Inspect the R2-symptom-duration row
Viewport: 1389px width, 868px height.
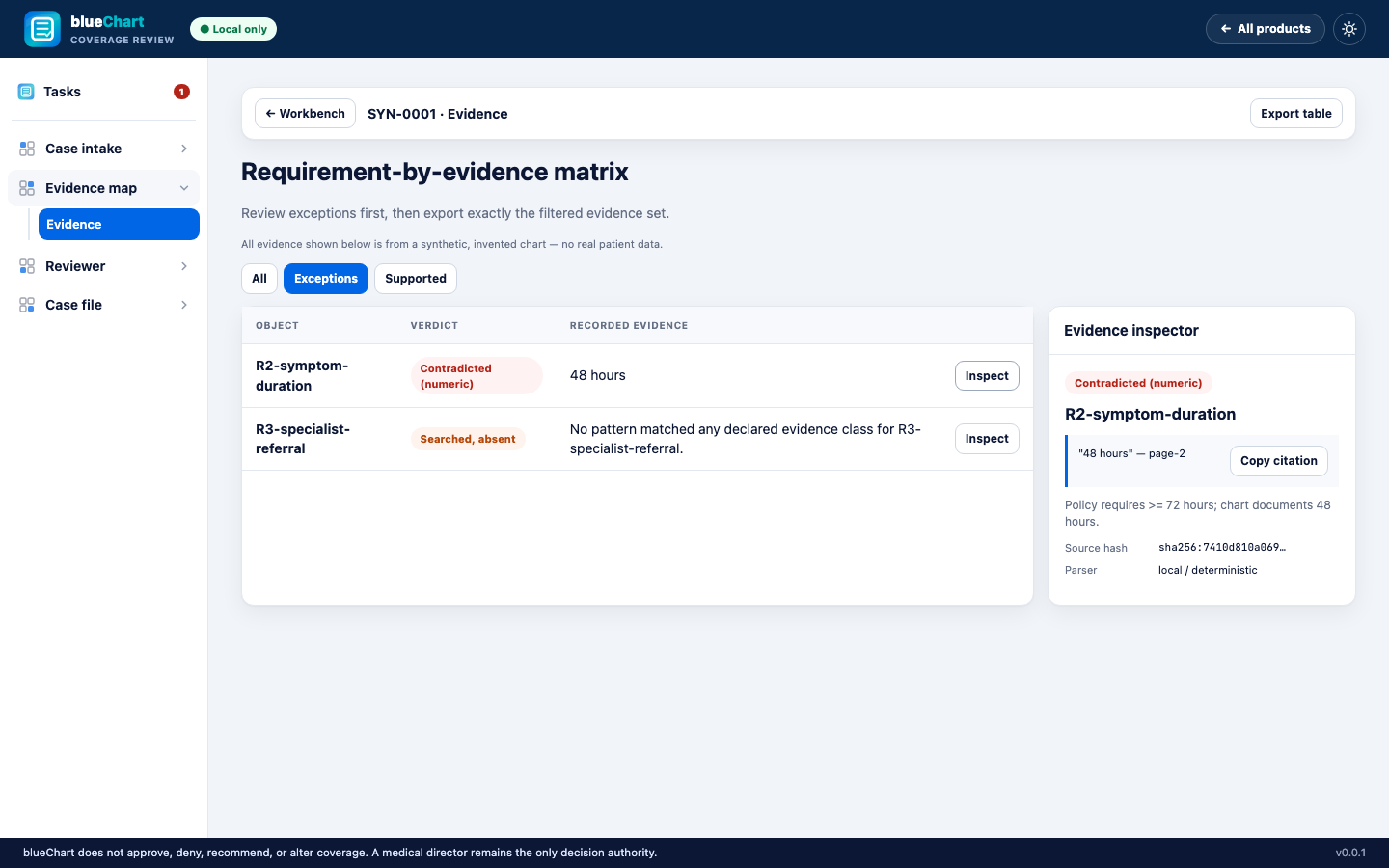point(987,376)
